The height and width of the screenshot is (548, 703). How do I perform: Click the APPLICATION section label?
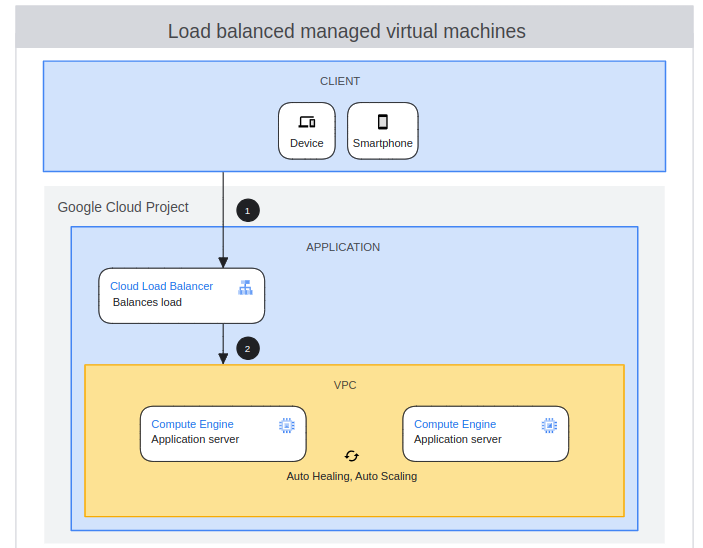click(x=343, y=247)
